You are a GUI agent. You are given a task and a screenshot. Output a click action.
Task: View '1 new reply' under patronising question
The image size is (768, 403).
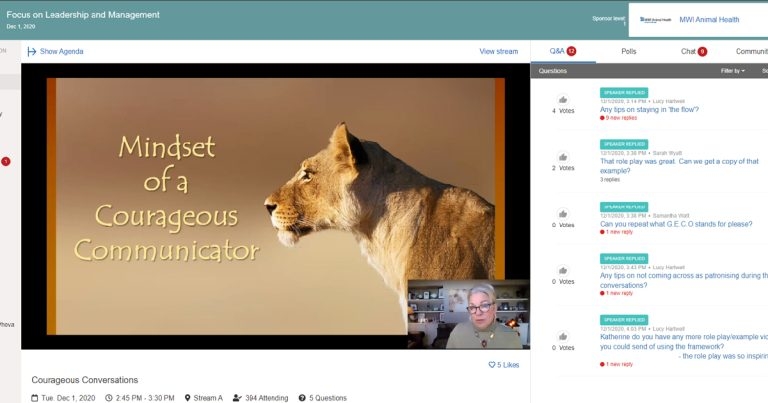(616, 293)
